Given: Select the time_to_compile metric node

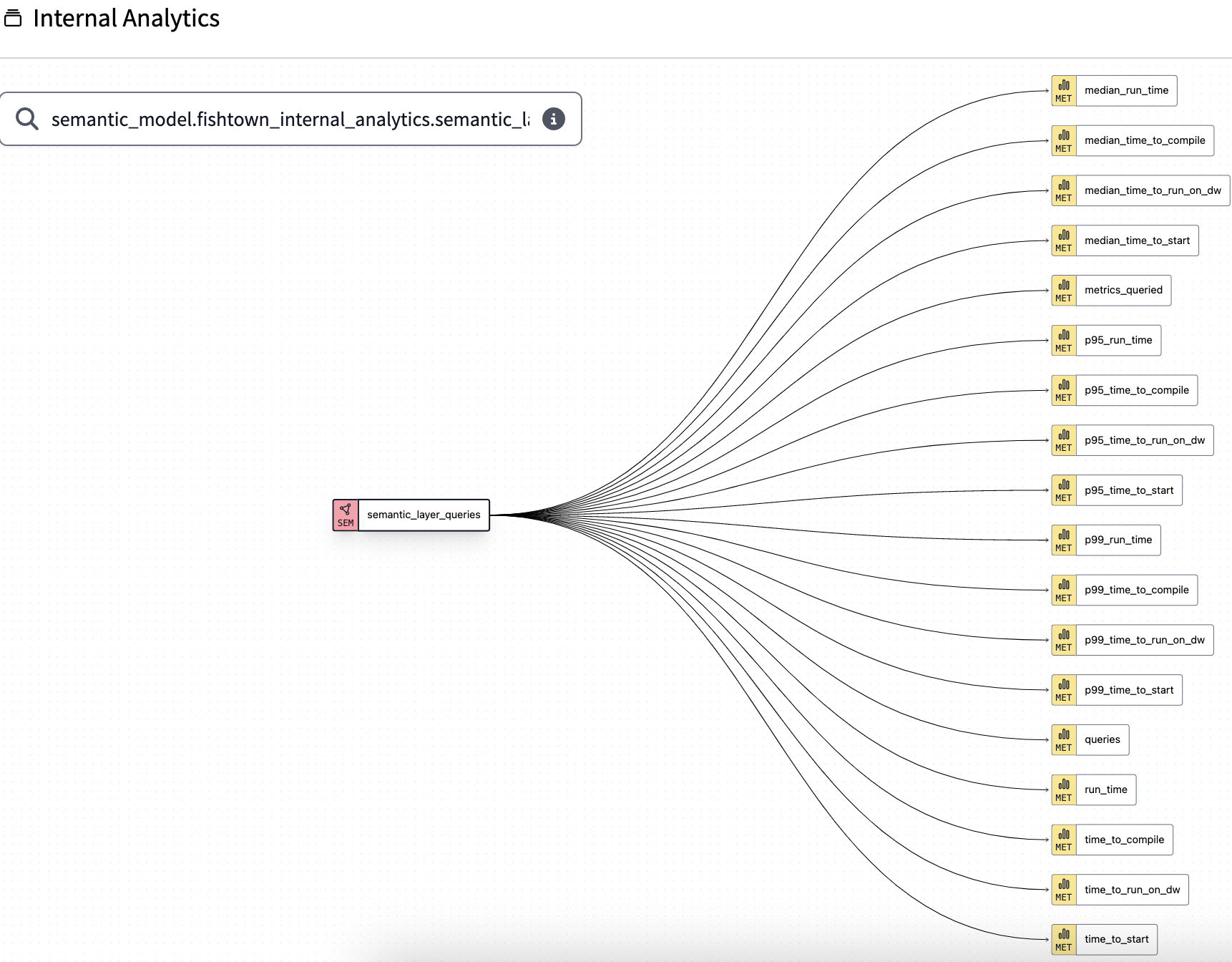Looking at the screenshot, I should coord(1125,840).
